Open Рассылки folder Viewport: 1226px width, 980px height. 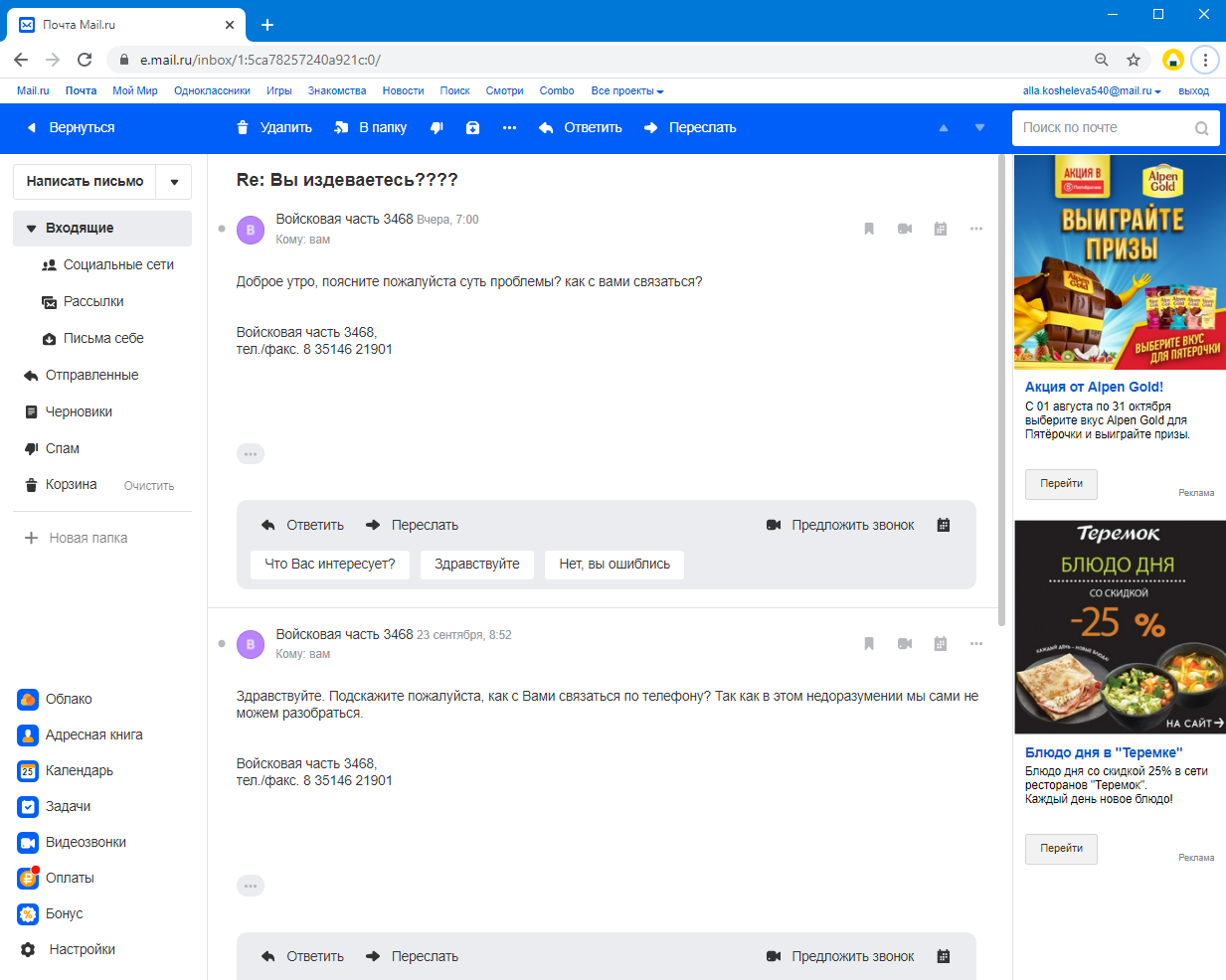[83, 302]
